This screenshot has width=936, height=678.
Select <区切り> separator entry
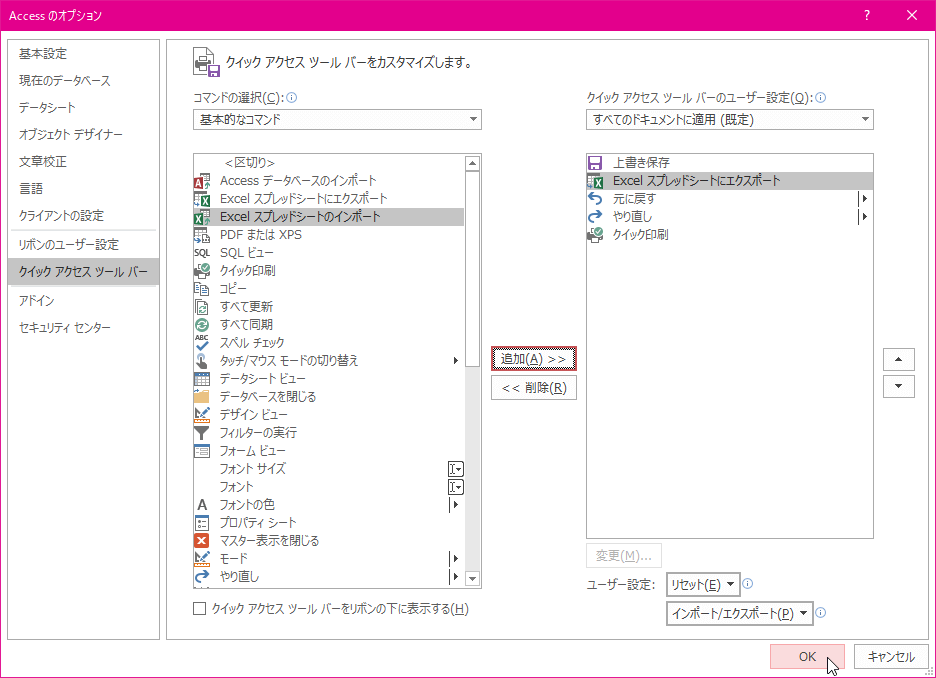pyautogui.click(x=328, y=162)
